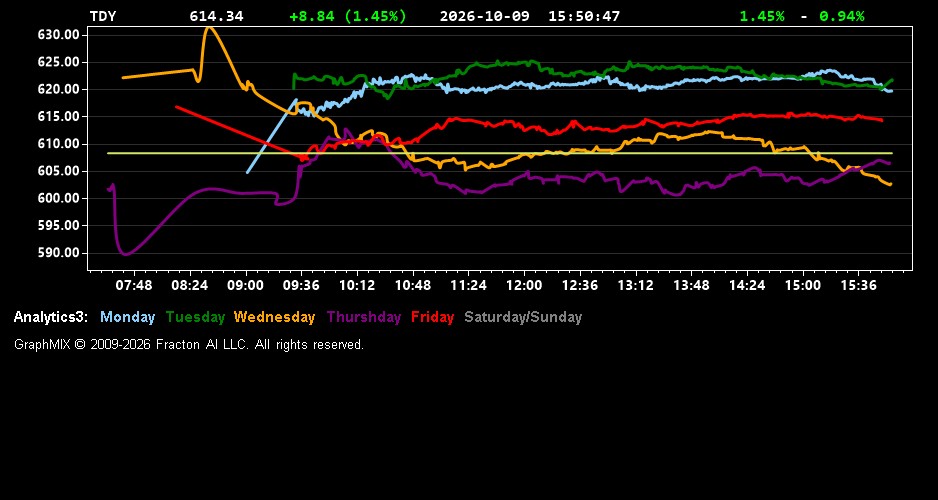
Task: Click the 620.00 y-axis label
Action: click(59, 89)
